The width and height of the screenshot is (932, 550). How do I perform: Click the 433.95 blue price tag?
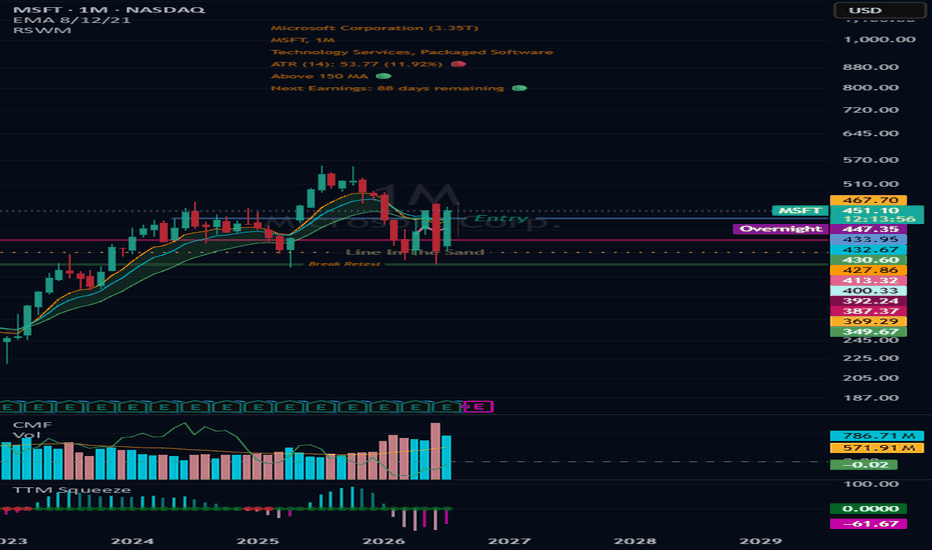868,240
